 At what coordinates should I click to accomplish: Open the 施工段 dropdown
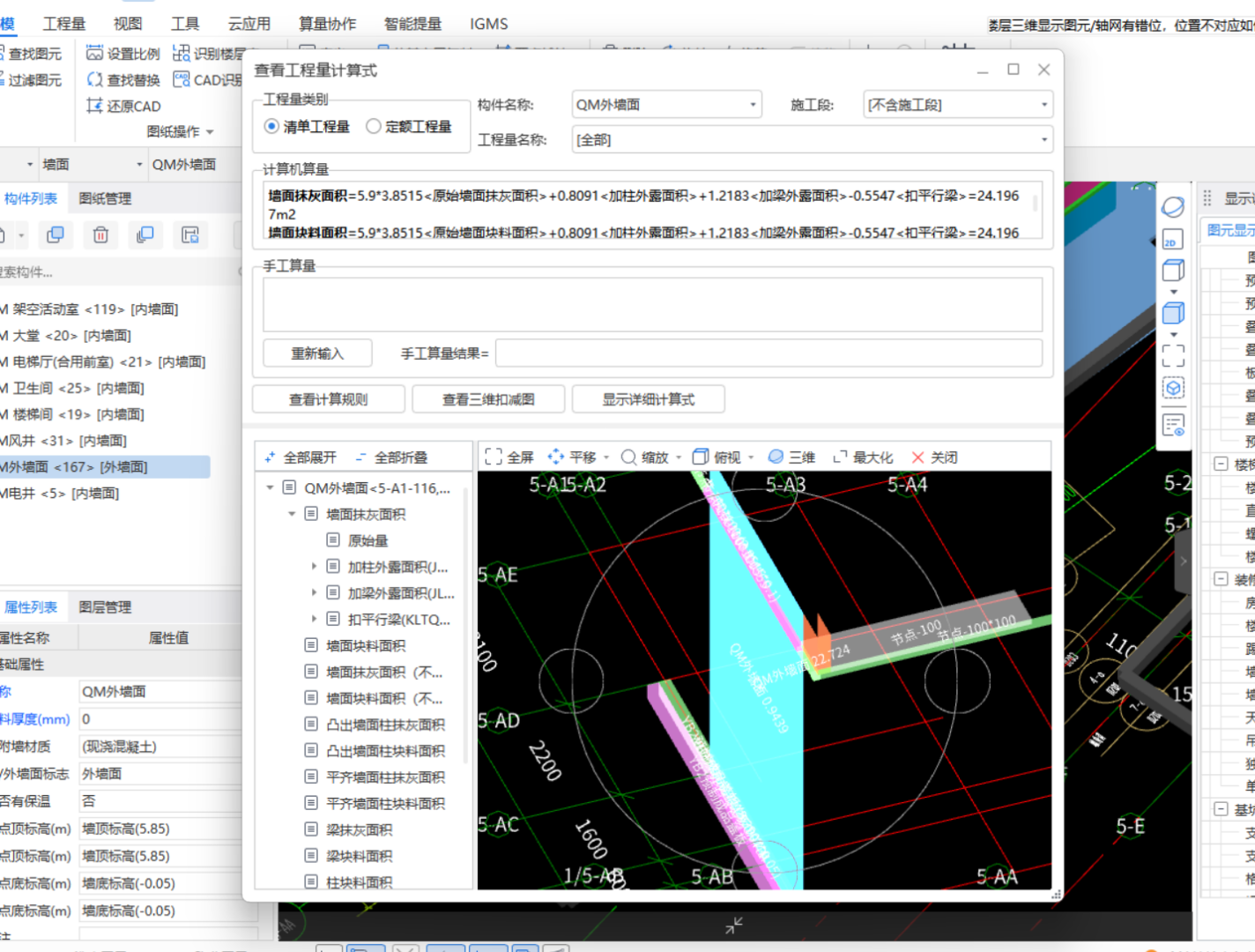[957, 105]
